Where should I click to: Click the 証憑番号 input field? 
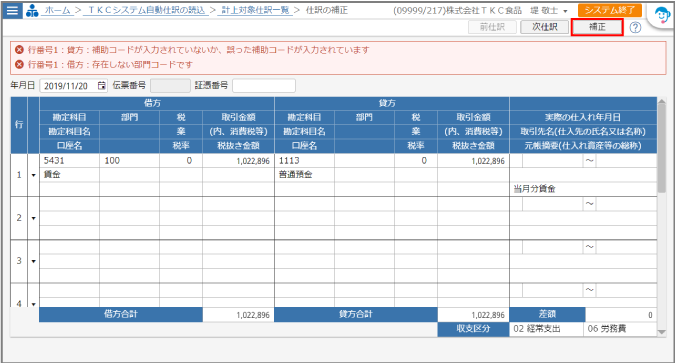[264, 86]
